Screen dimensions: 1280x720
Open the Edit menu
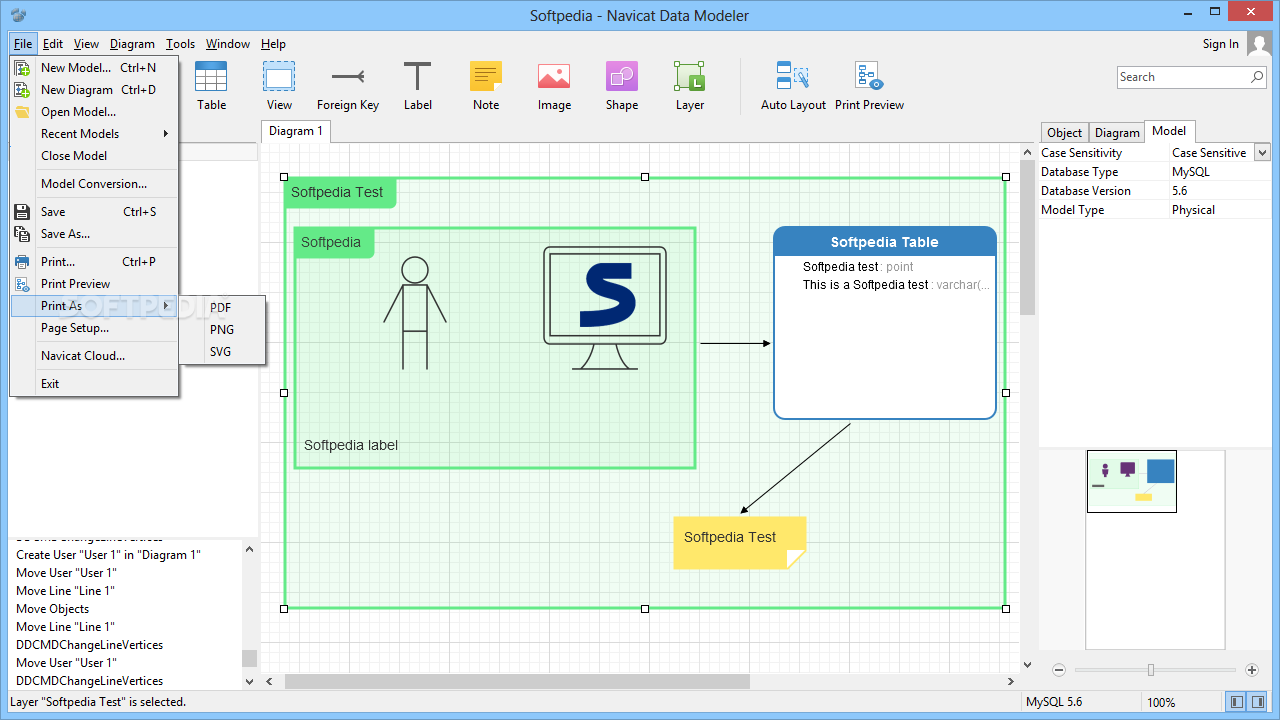pos(53,44)
